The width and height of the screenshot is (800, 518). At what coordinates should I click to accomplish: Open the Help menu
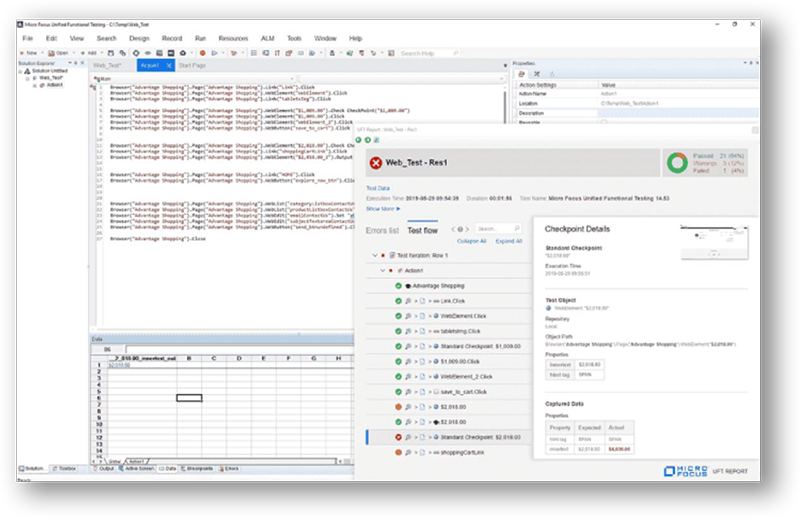click(x=356, y=38)
